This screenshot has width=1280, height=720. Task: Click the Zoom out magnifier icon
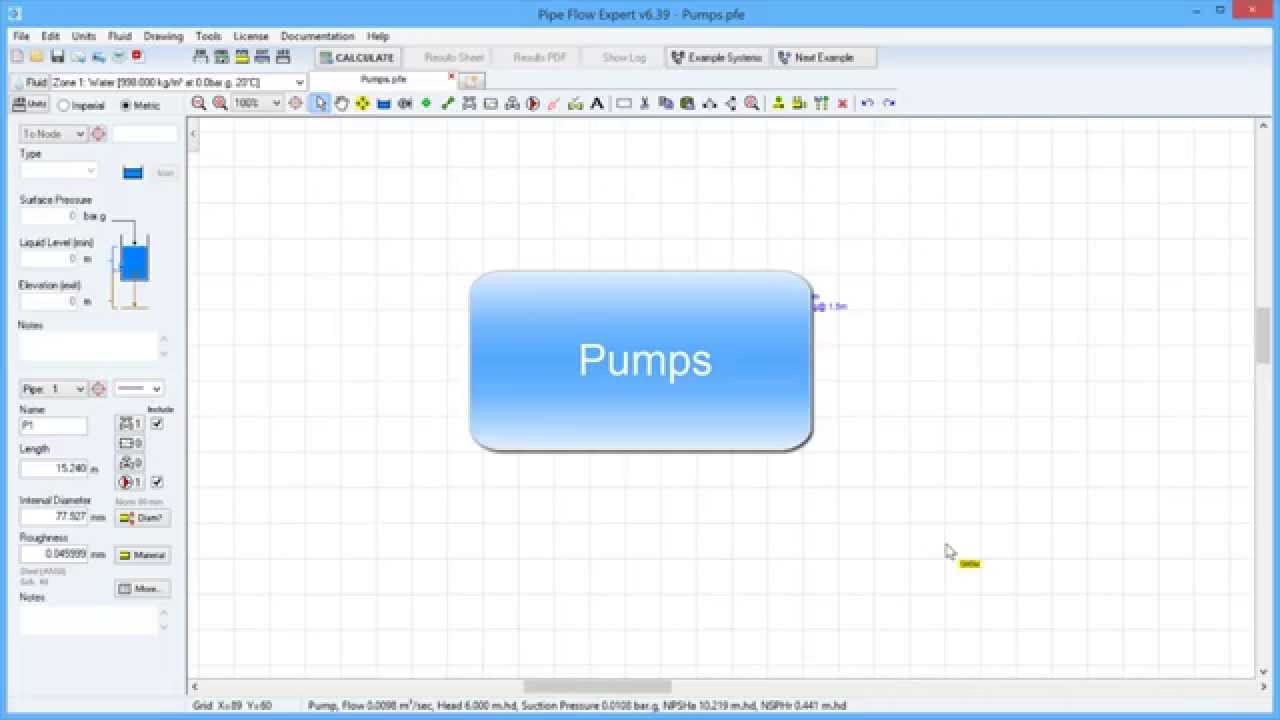[x=199, y=103]
